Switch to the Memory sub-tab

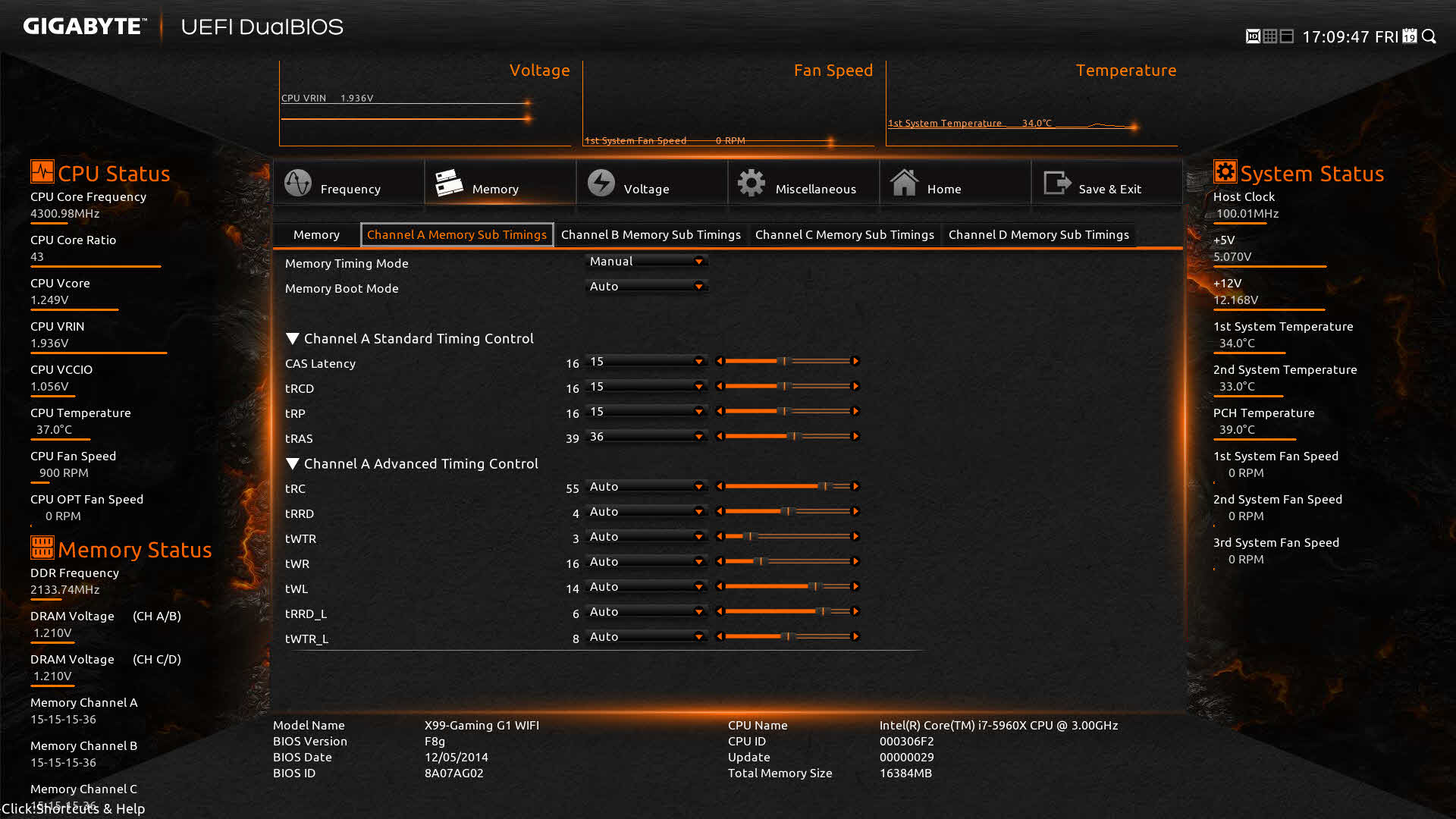pyautogui.click(x=316, y=234)
